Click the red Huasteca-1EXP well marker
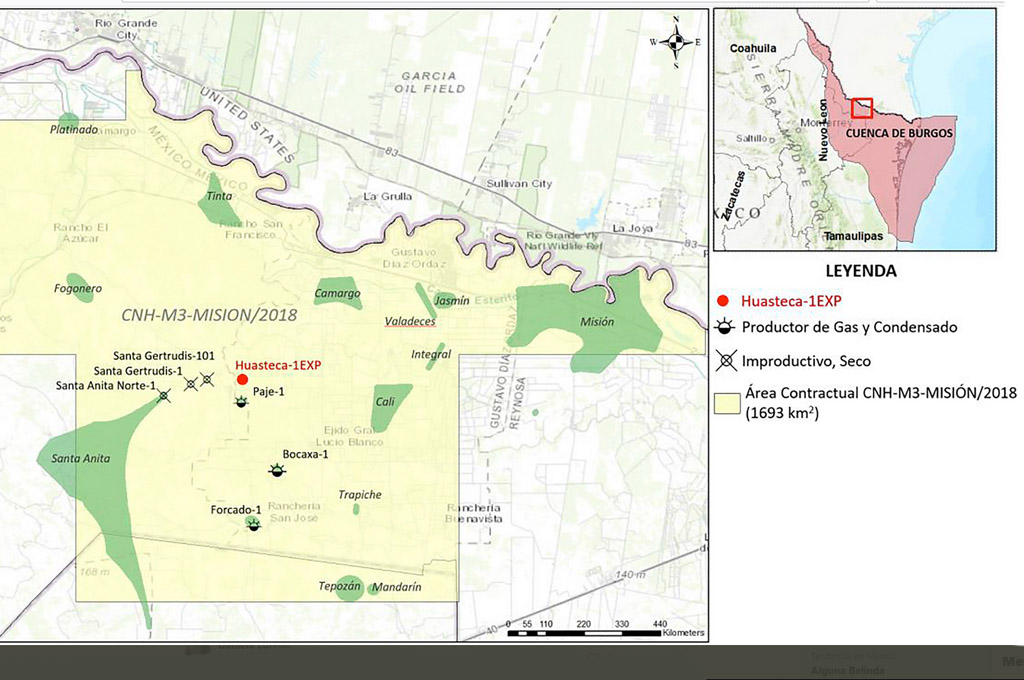 242,380
